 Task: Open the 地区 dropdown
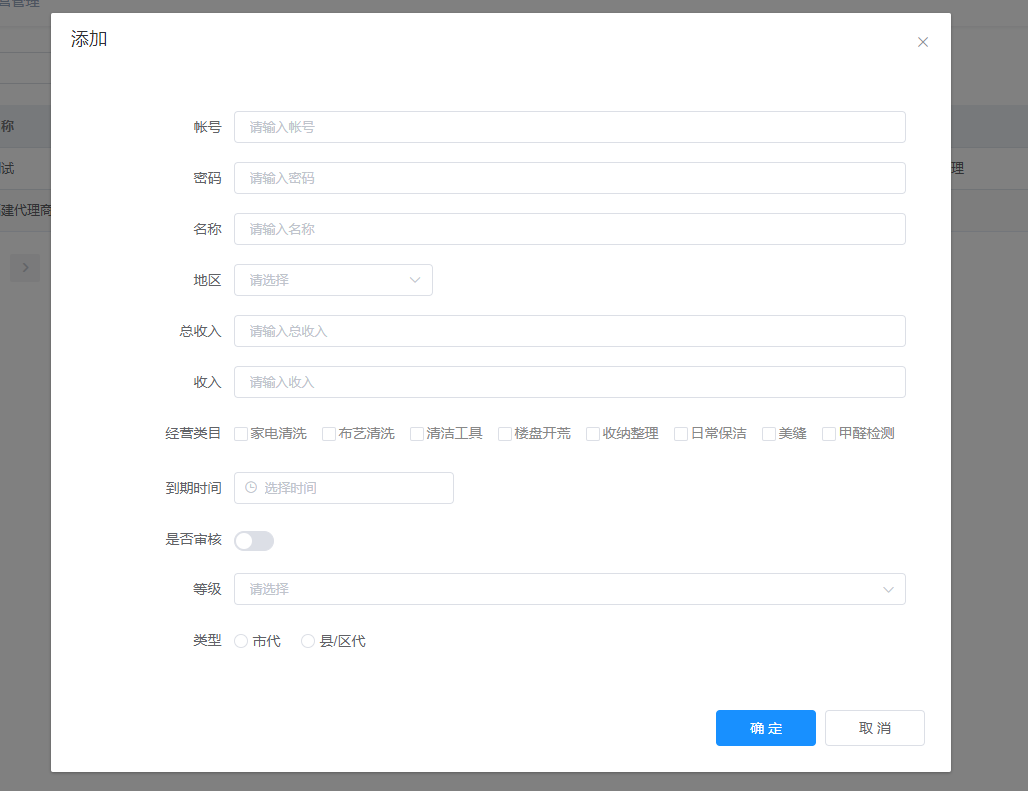coord(333,280)
